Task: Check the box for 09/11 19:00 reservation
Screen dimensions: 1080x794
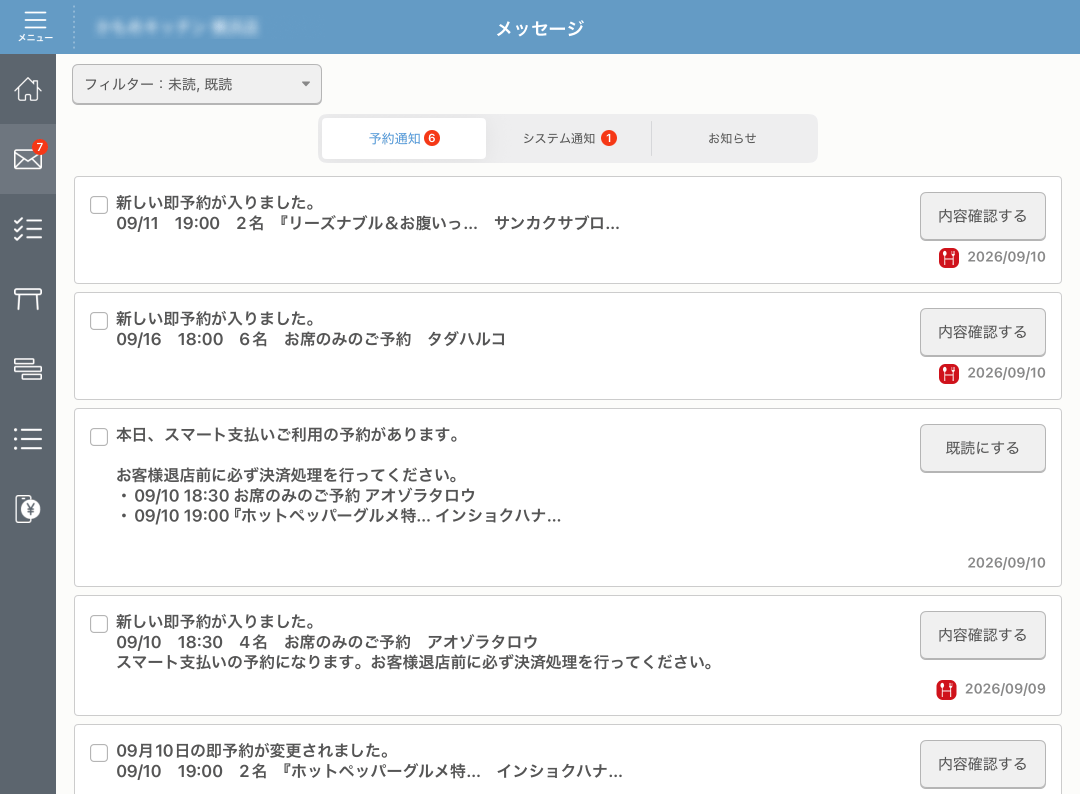Action: pyautogui.click(x=99, y=205)
